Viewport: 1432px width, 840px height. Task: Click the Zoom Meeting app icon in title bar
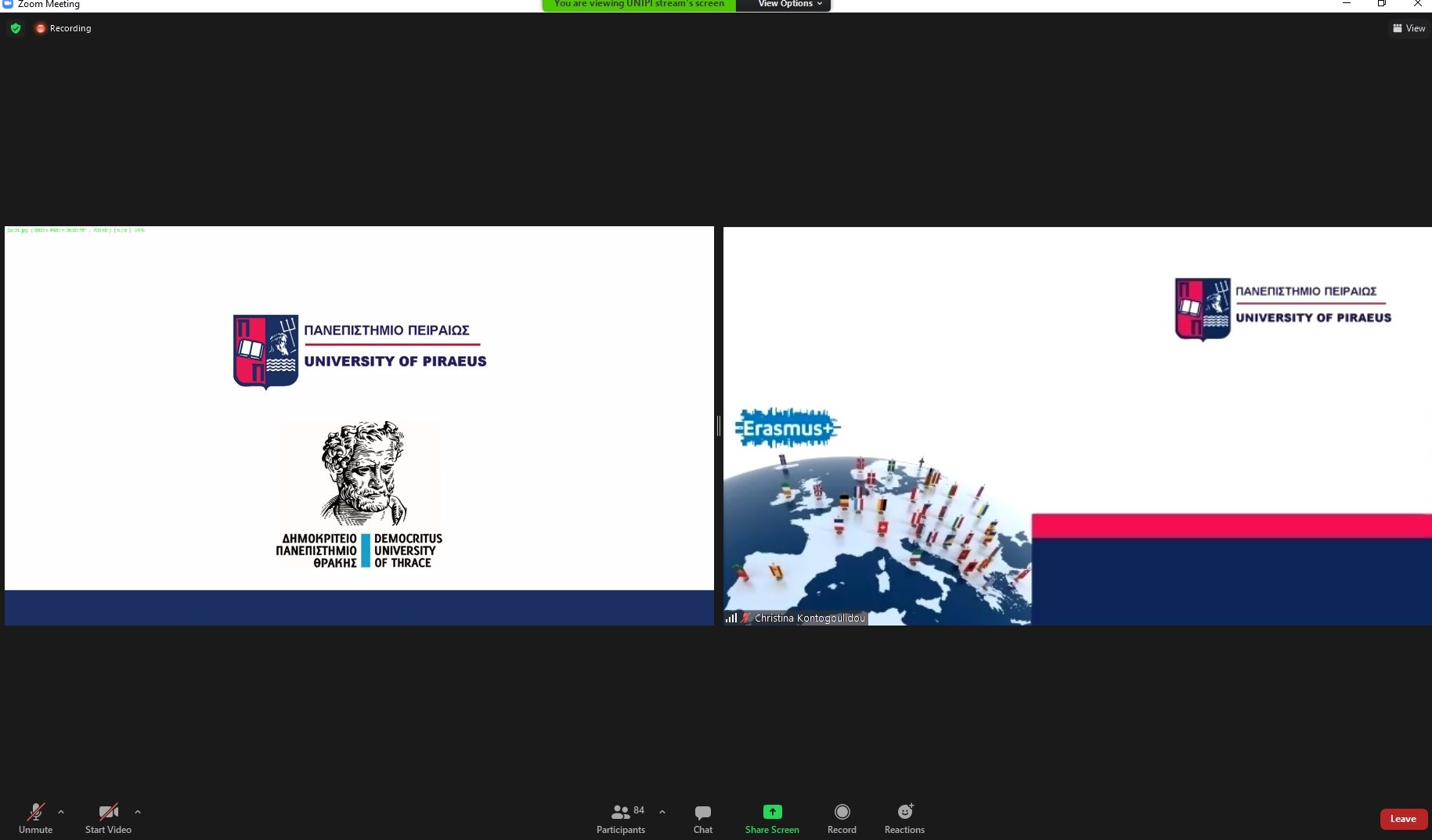(8, 4)
